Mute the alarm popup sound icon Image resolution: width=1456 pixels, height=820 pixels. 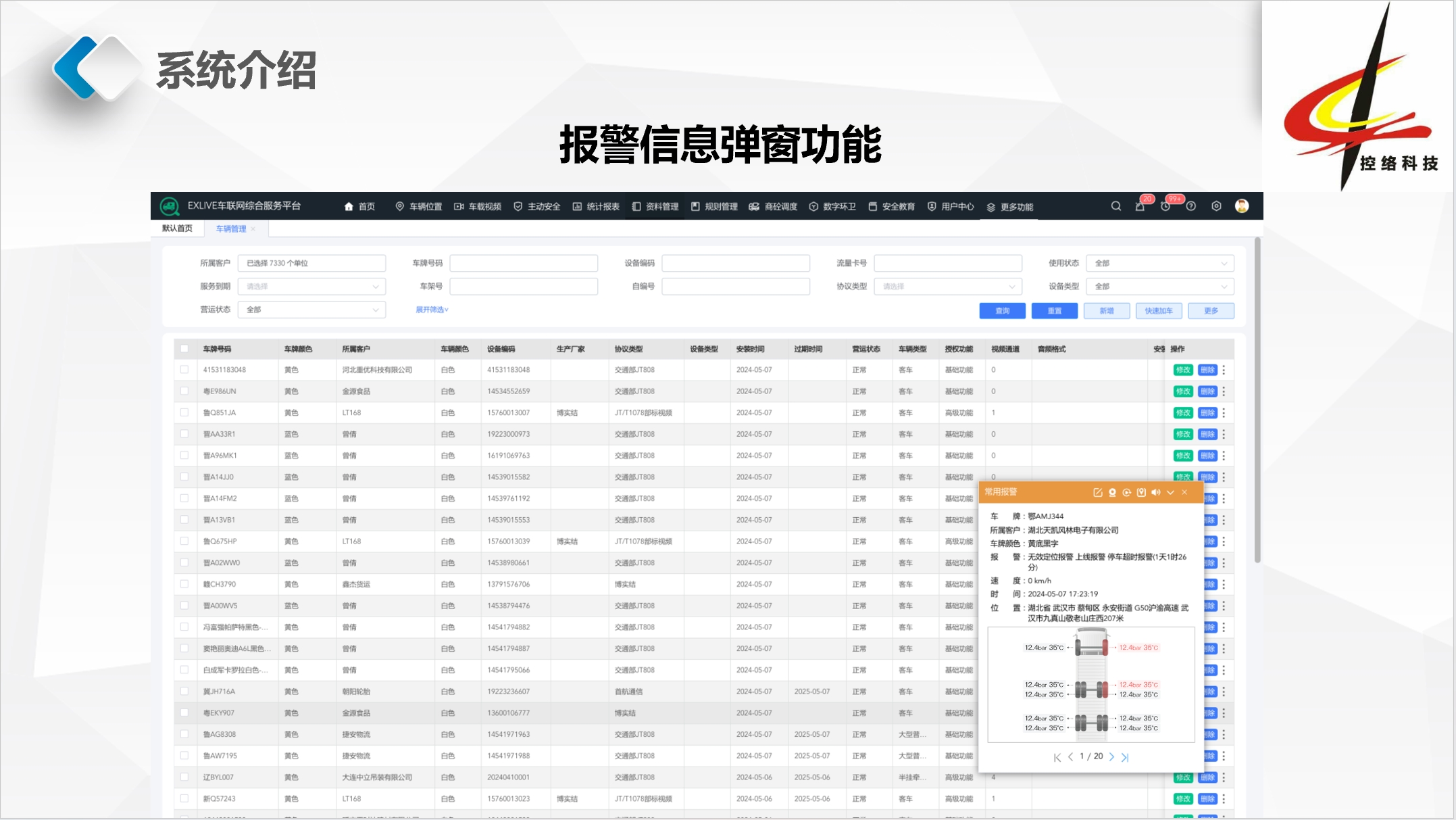pos(1156,493)
